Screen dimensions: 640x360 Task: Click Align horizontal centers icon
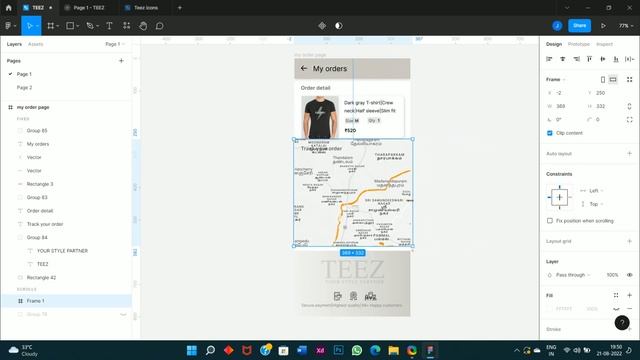(562, 59)
